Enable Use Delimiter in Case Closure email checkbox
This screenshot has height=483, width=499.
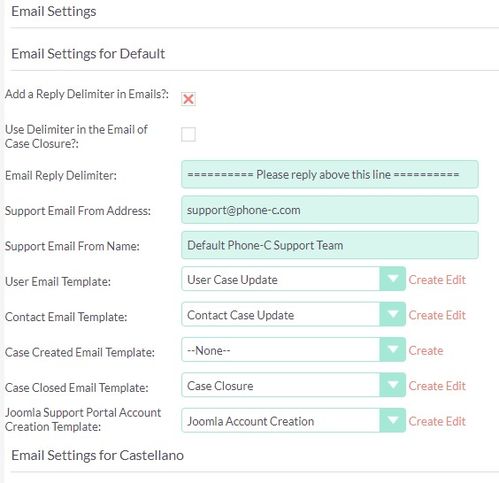tap(188, 134)
